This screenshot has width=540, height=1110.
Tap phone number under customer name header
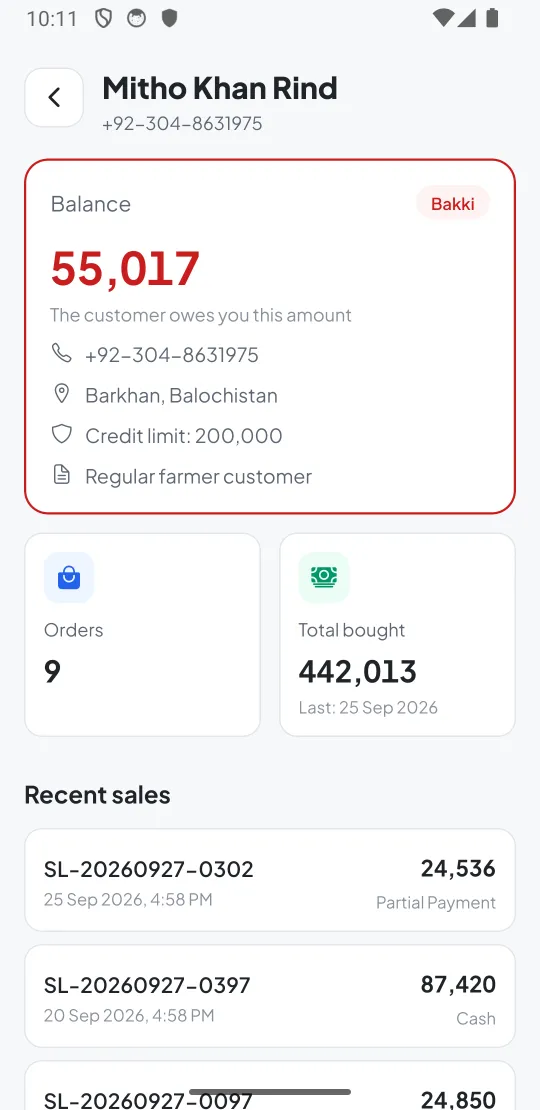point(182,124)
